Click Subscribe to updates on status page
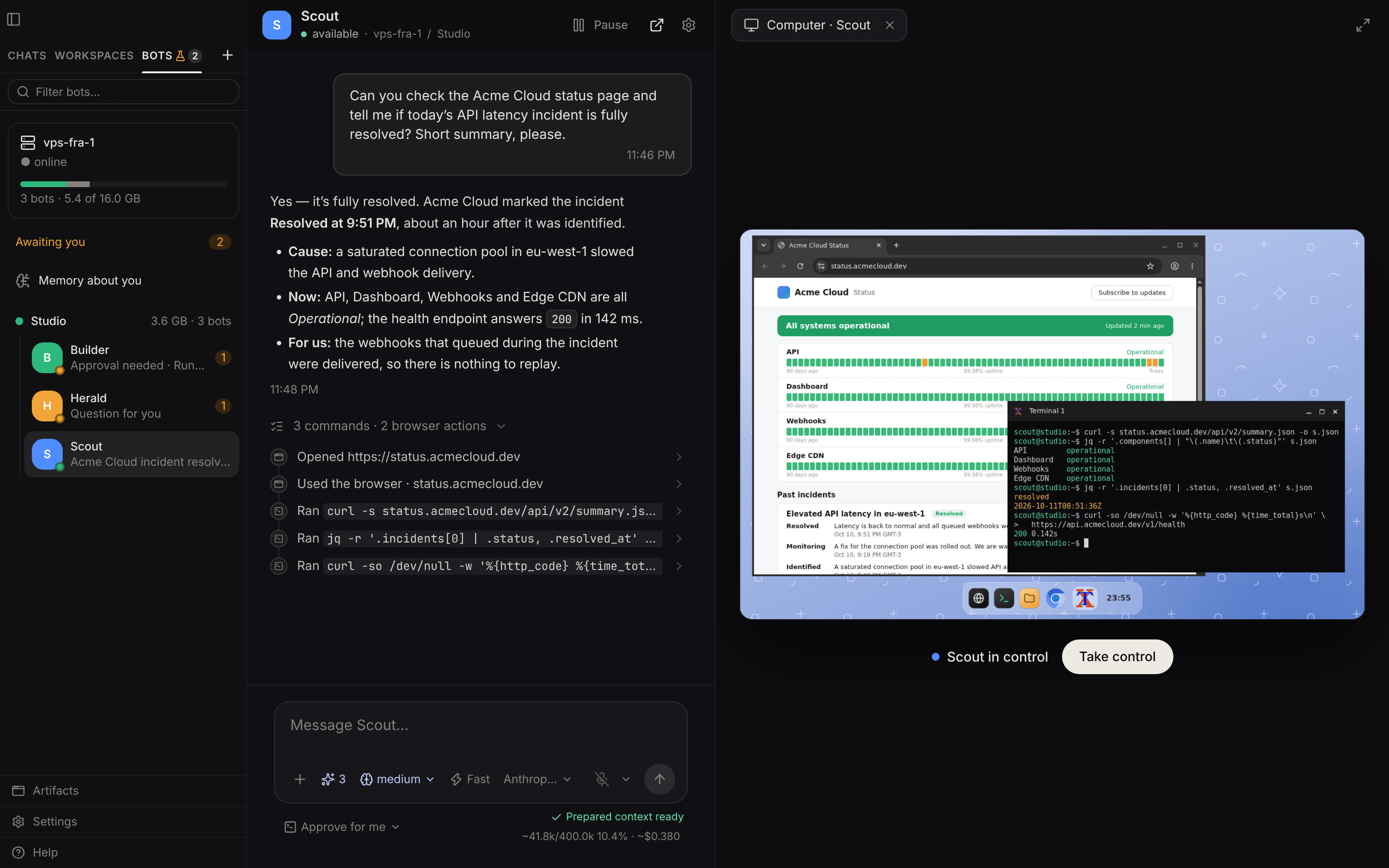 tap(1131, 292)
